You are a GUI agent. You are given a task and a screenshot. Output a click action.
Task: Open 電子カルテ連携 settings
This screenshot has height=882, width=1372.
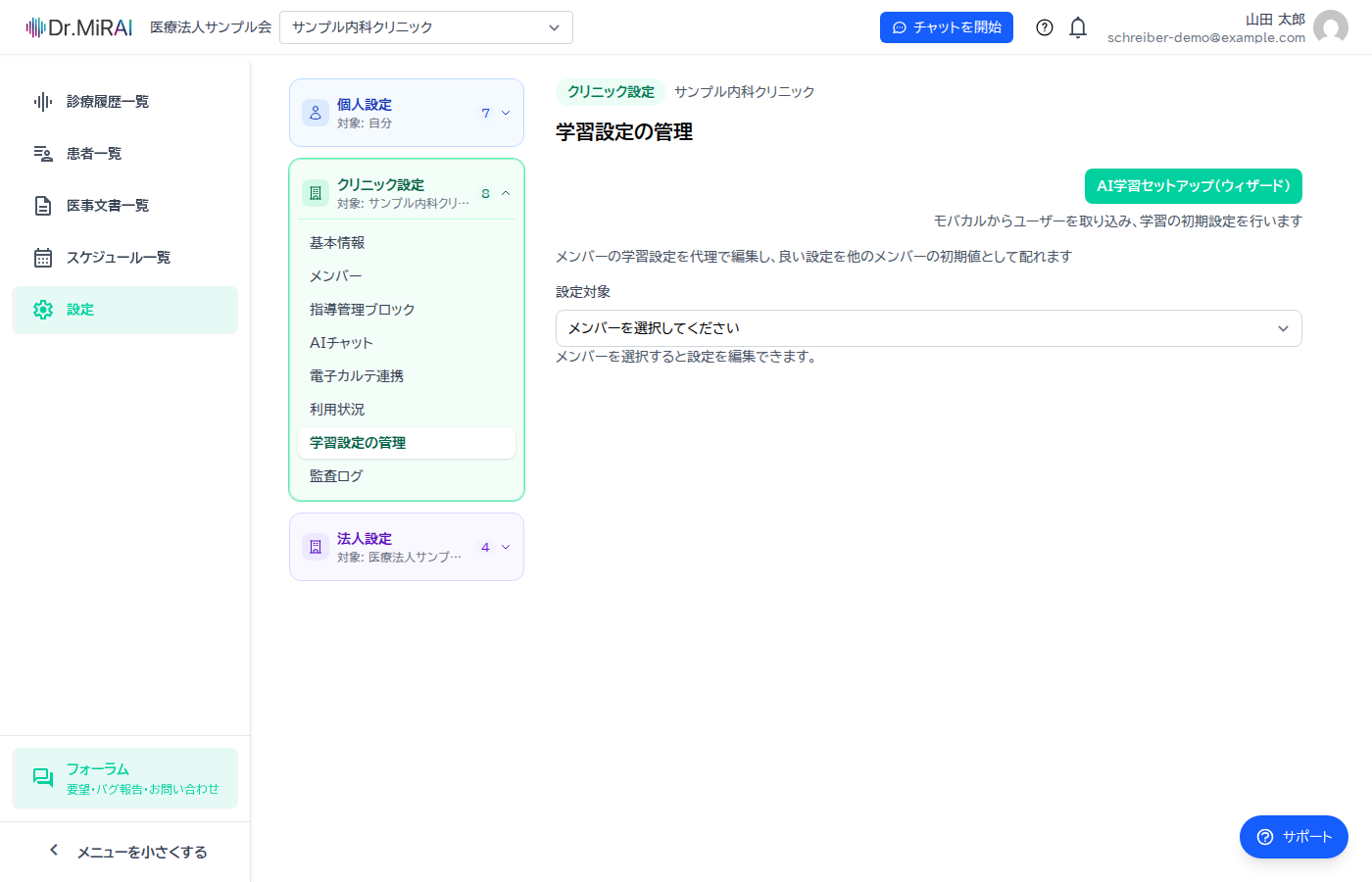click(x=407, y=376)
